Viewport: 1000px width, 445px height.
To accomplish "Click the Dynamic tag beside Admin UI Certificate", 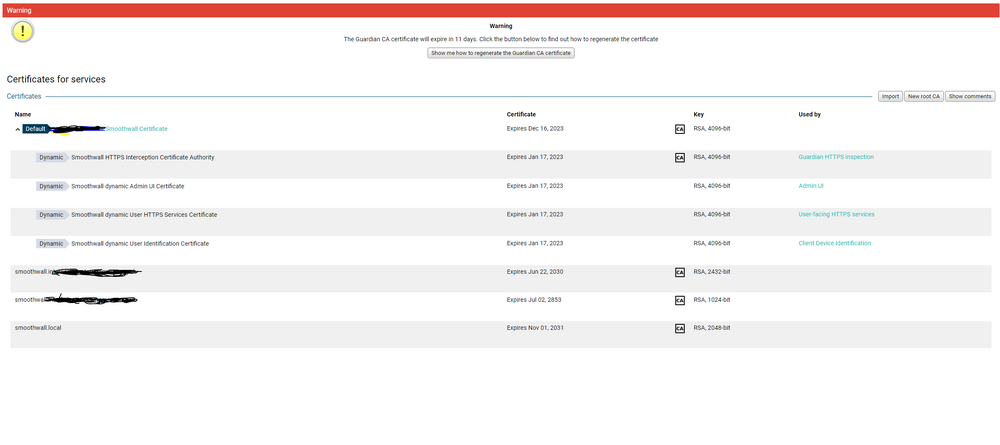I will click(52, 186).
